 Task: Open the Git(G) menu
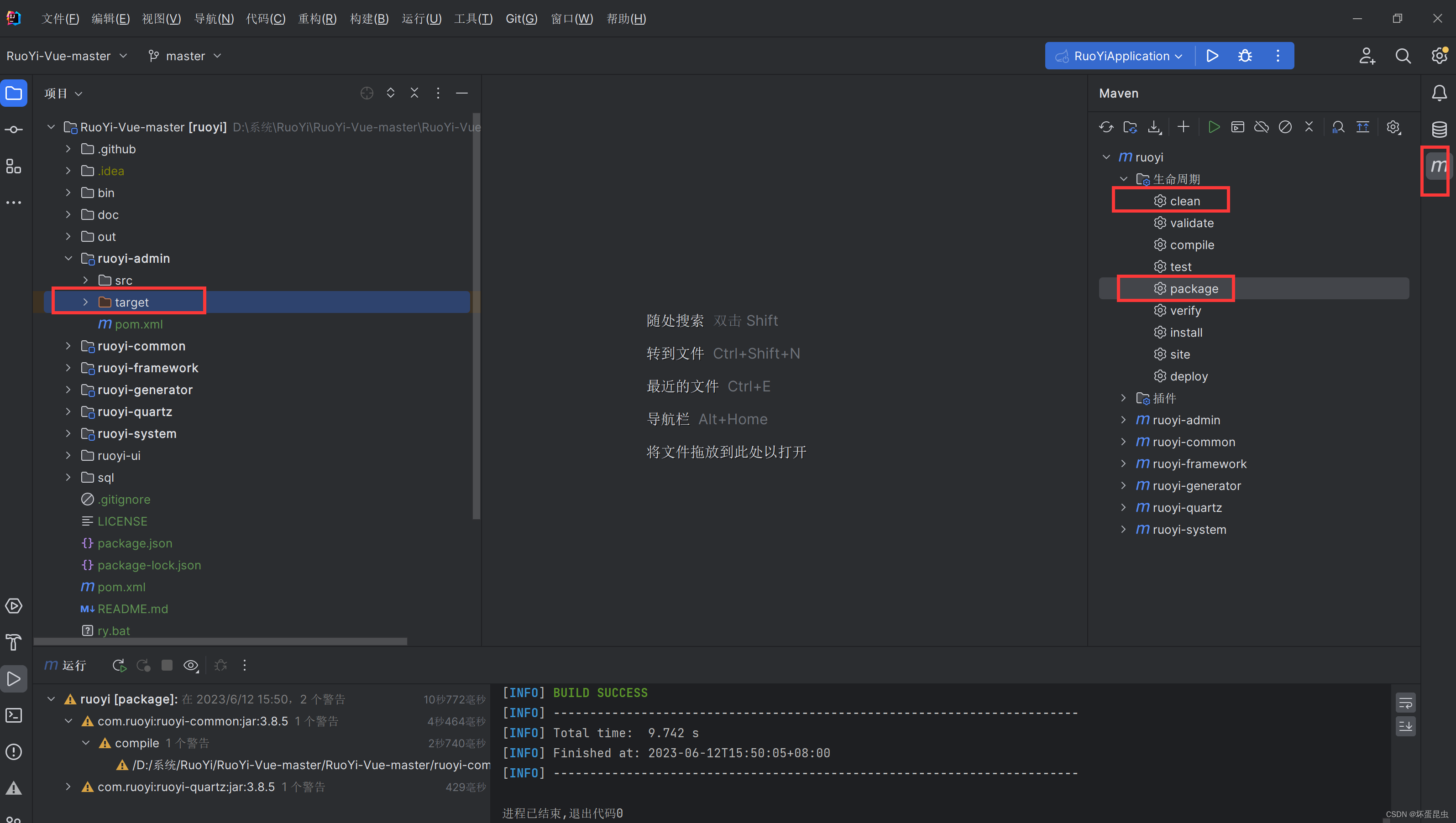point(521,19)
